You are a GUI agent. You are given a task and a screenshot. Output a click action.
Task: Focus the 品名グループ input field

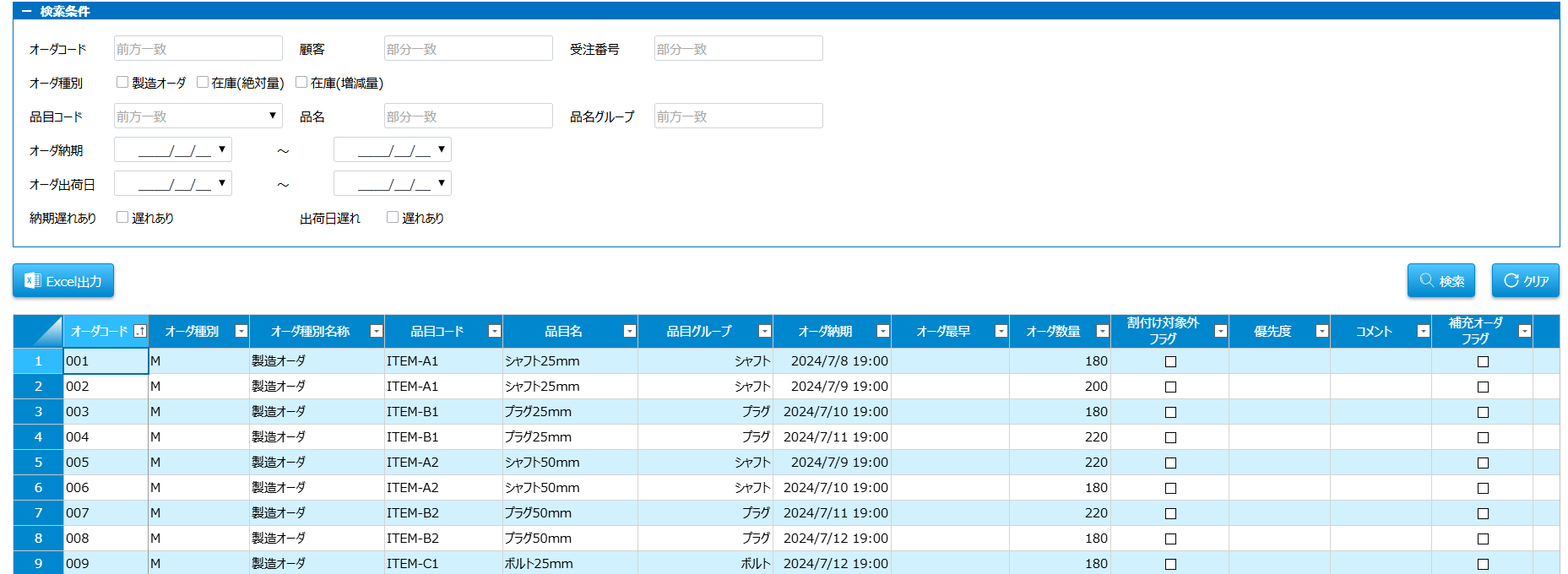(739, 116)
